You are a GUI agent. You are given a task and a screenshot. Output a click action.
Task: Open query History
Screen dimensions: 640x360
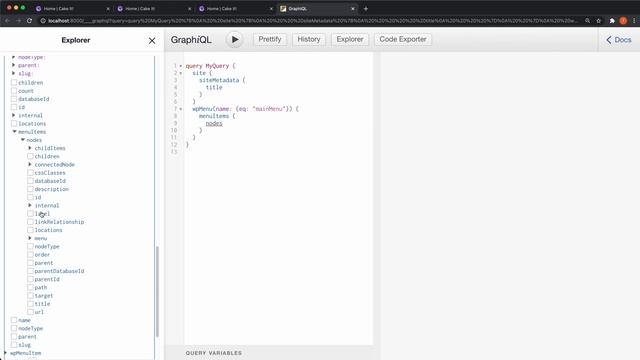coord(309,39)
